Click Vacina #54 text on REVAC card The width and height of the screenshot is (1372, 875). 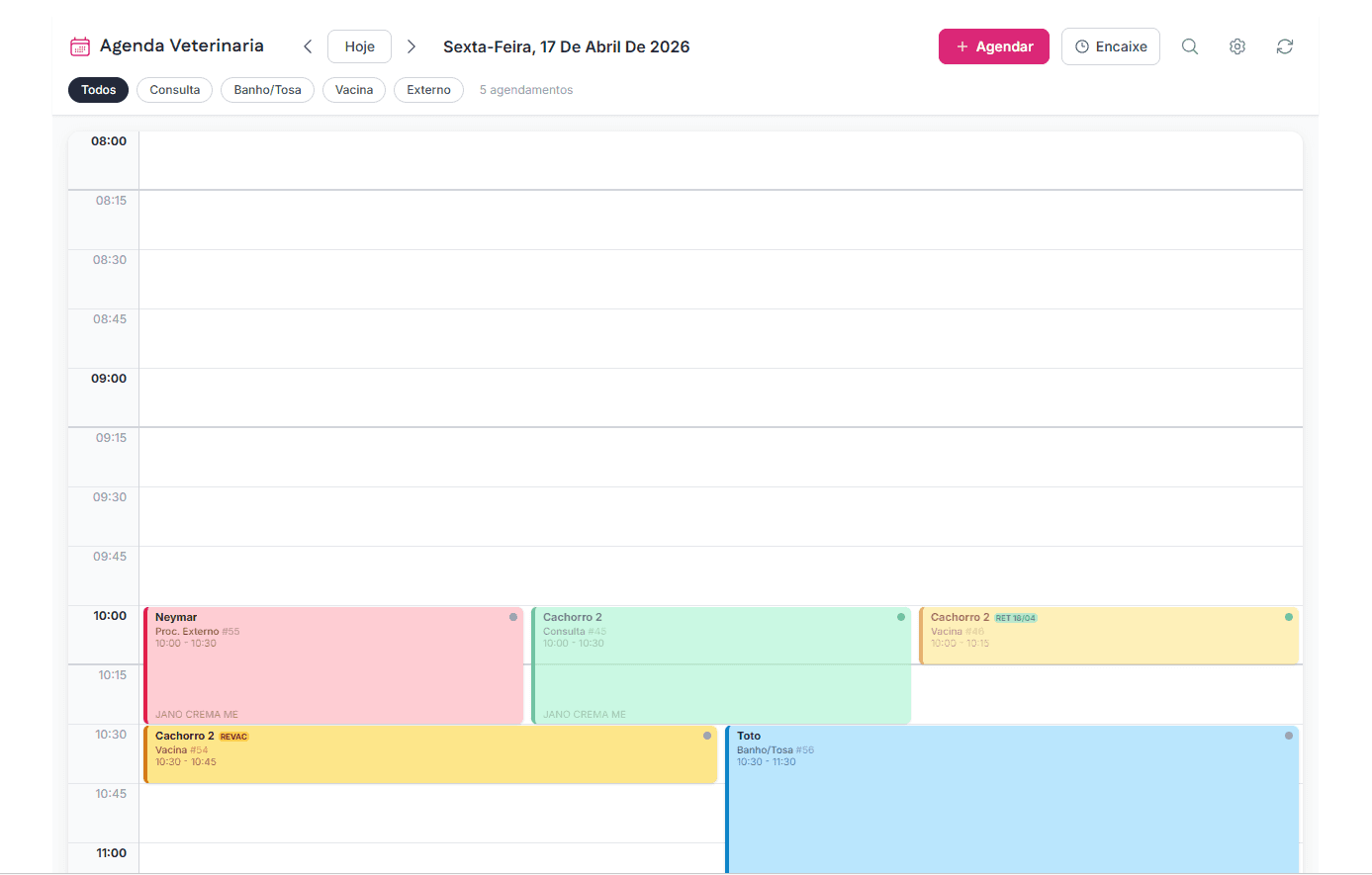point(182,750)
